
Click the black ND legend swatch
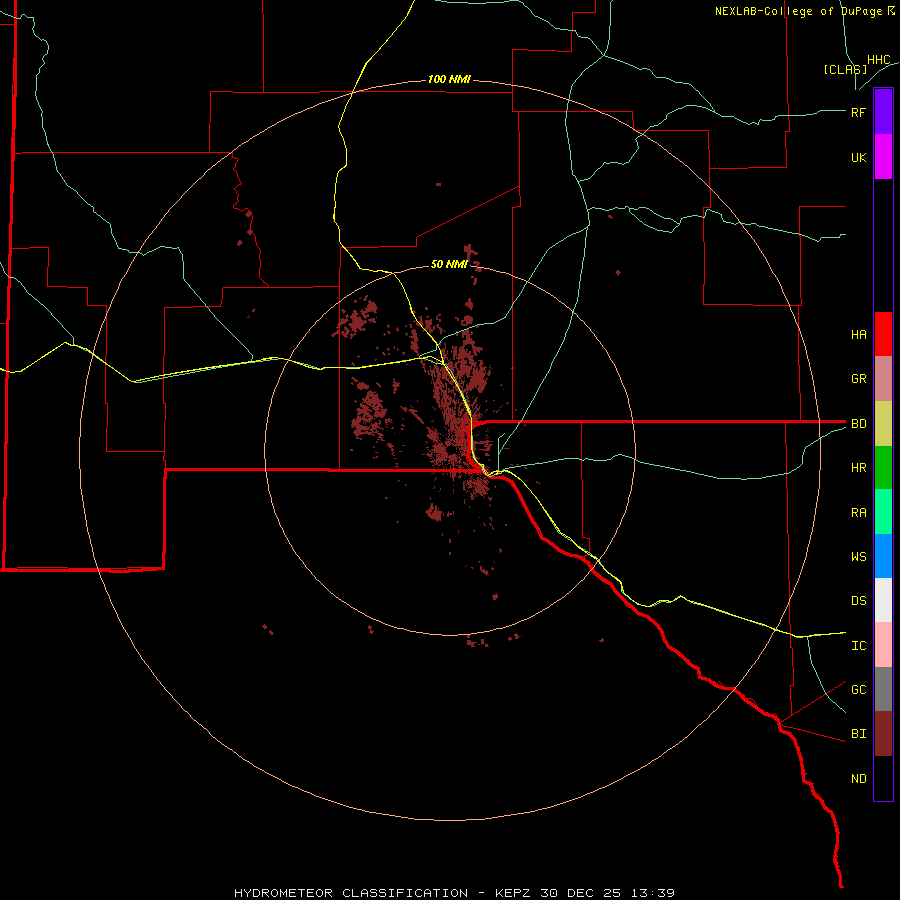[x=883, y=778]
